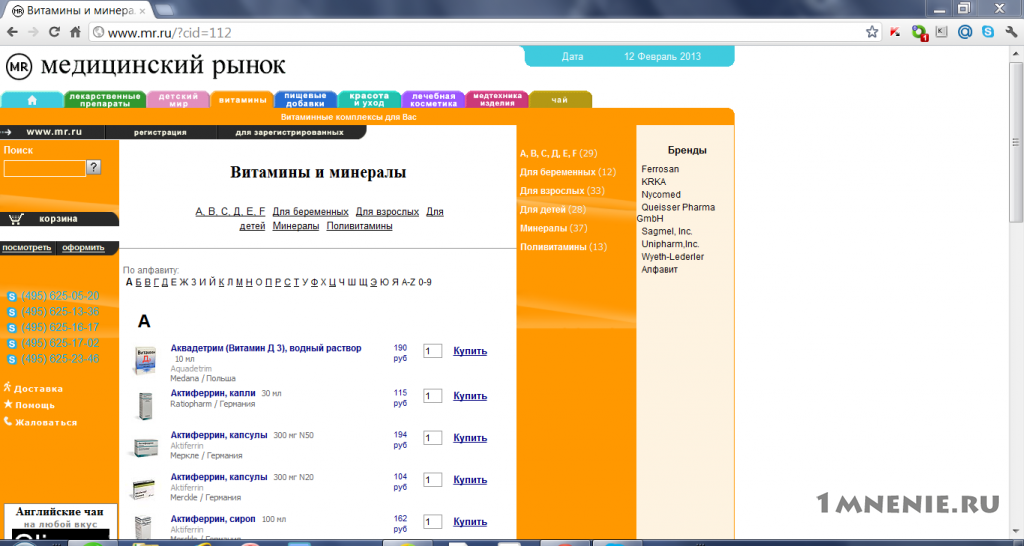The width and height of the screenshot is (1024, 546).
Task: Go back with browser back arrow
Action: [x=12, y=32]
